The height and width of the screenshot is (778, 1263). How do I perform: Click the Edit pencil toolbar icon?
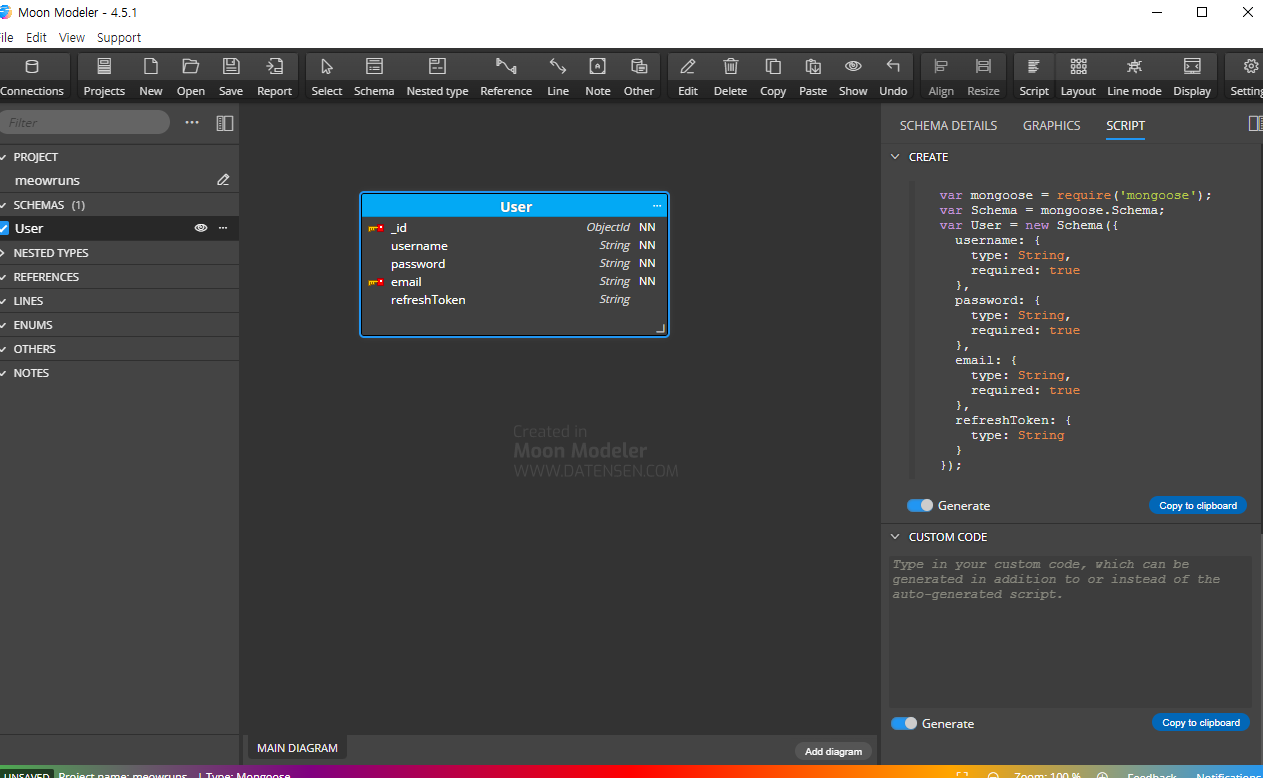coord(688,77)
